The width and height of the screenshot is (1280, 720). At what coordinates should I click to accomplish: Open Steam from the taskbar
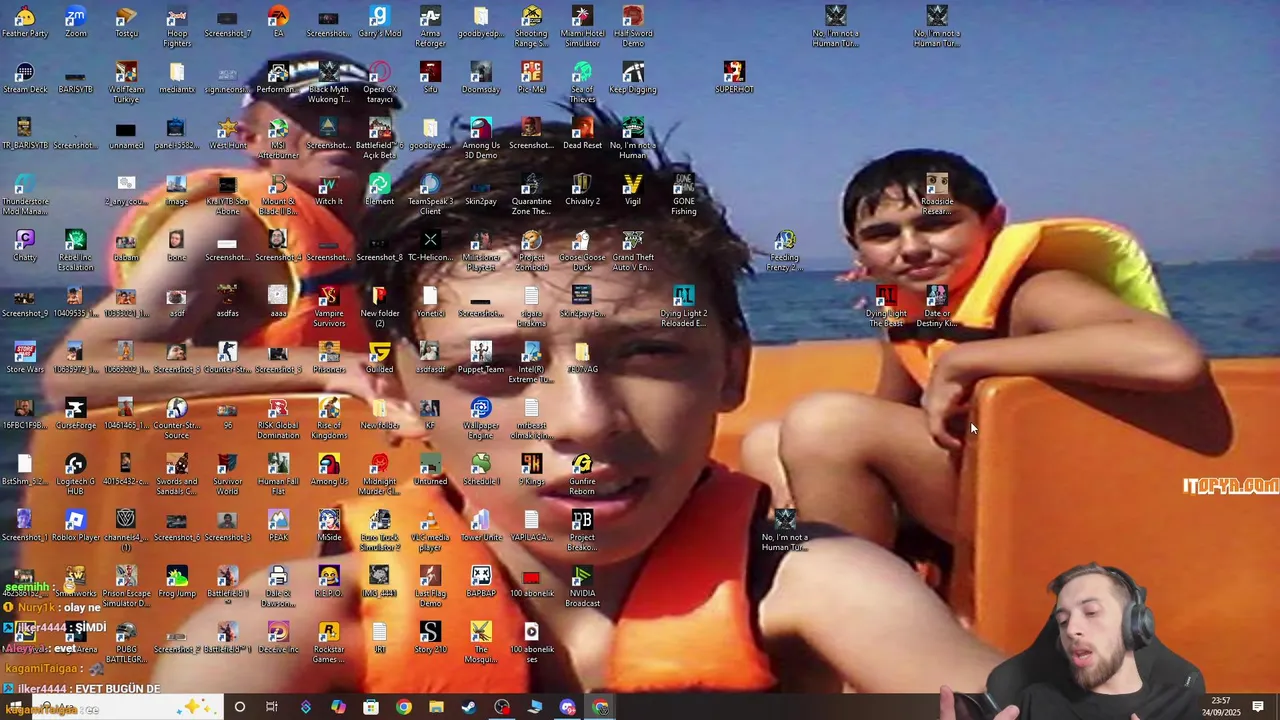469,707
